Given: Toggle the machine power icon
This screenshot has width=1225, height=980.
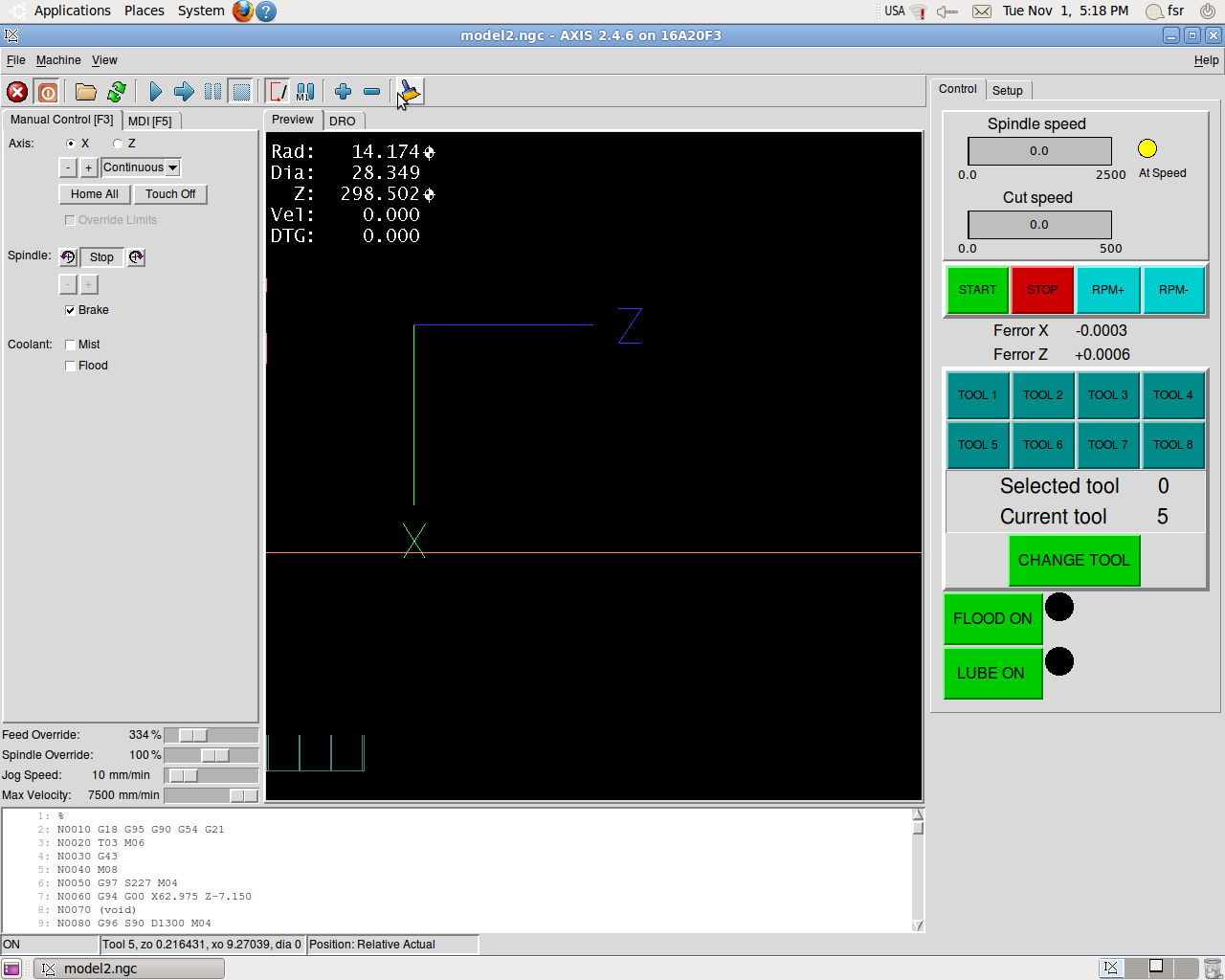Looking at the screenshot, I should pos(48,92).
